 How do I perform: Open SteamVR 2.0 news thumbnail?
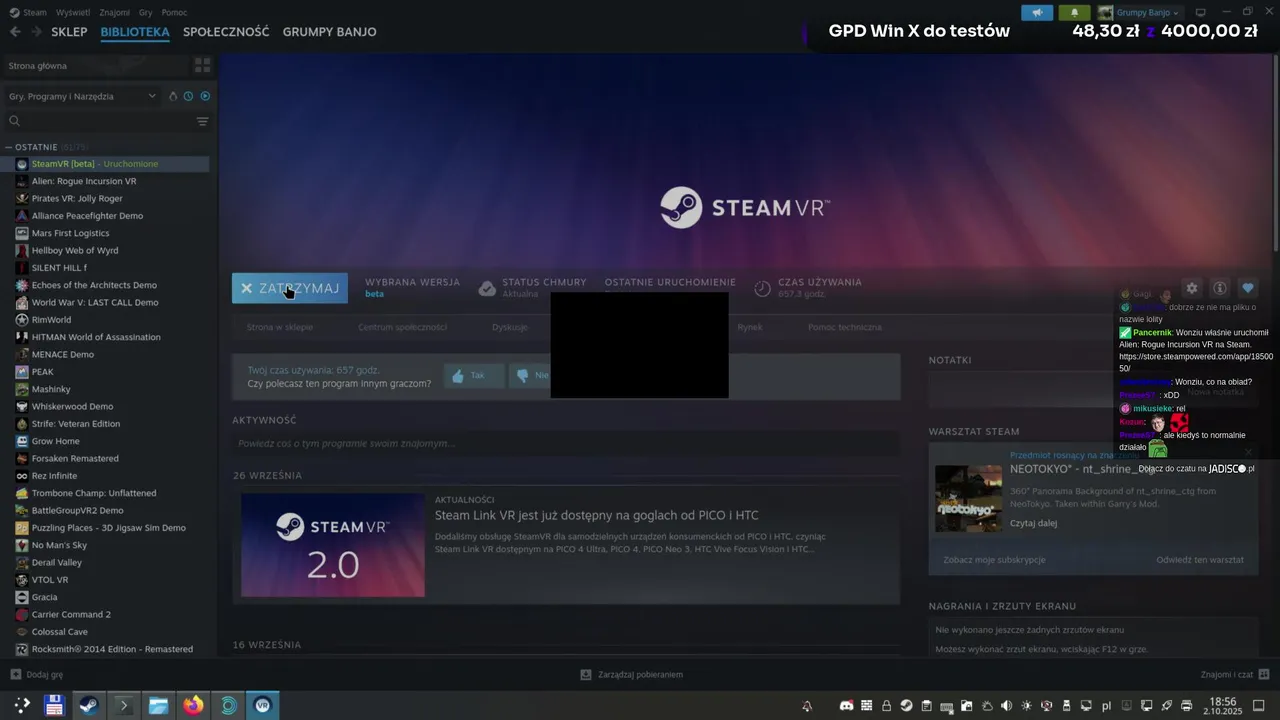coord(333,545)
